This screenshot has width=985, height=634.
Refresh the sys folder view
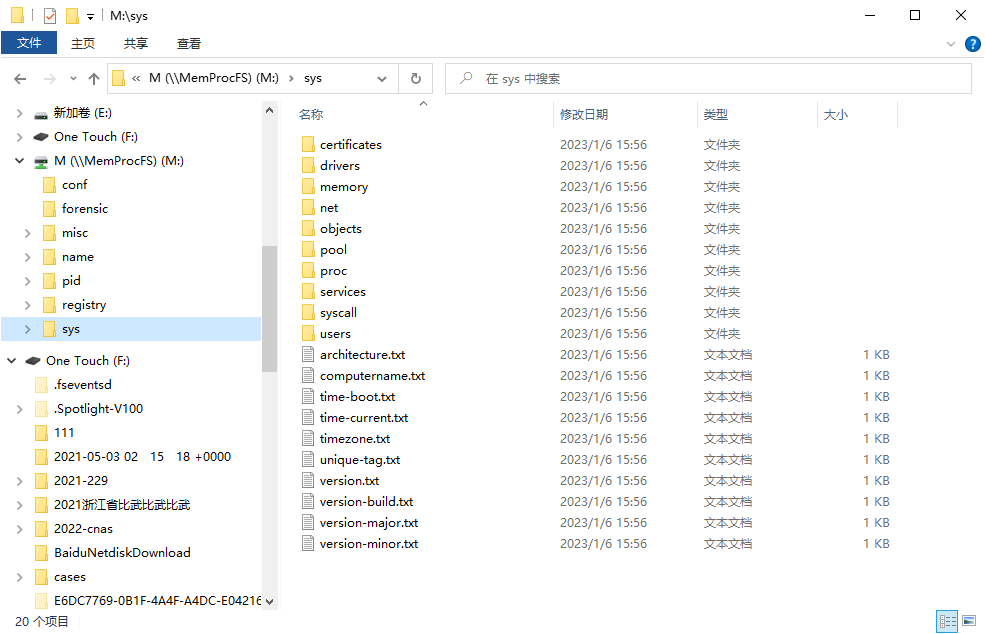coord(416,79)
